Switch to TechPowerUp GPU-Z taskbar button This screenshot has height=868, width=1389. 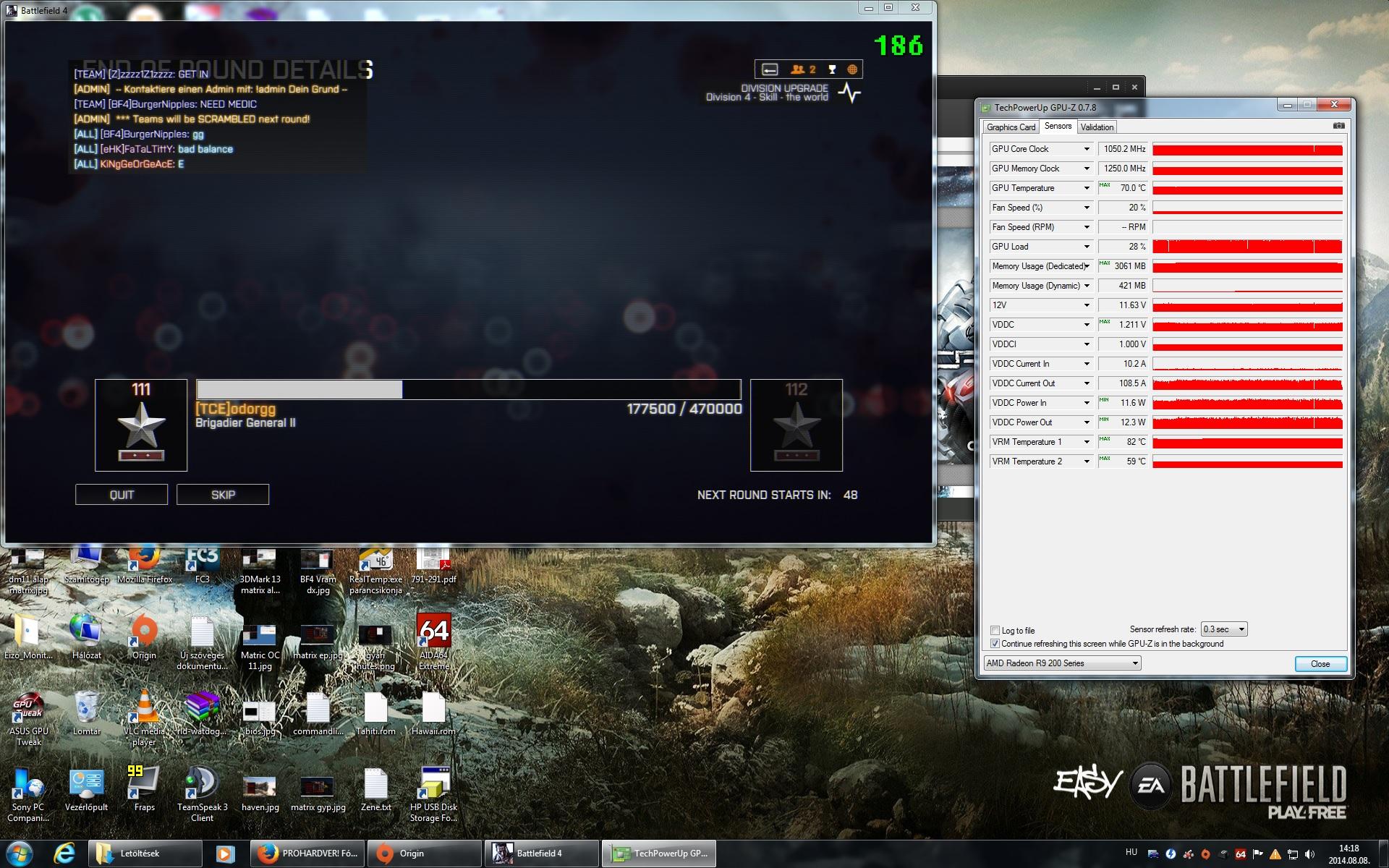pos(659,854)
